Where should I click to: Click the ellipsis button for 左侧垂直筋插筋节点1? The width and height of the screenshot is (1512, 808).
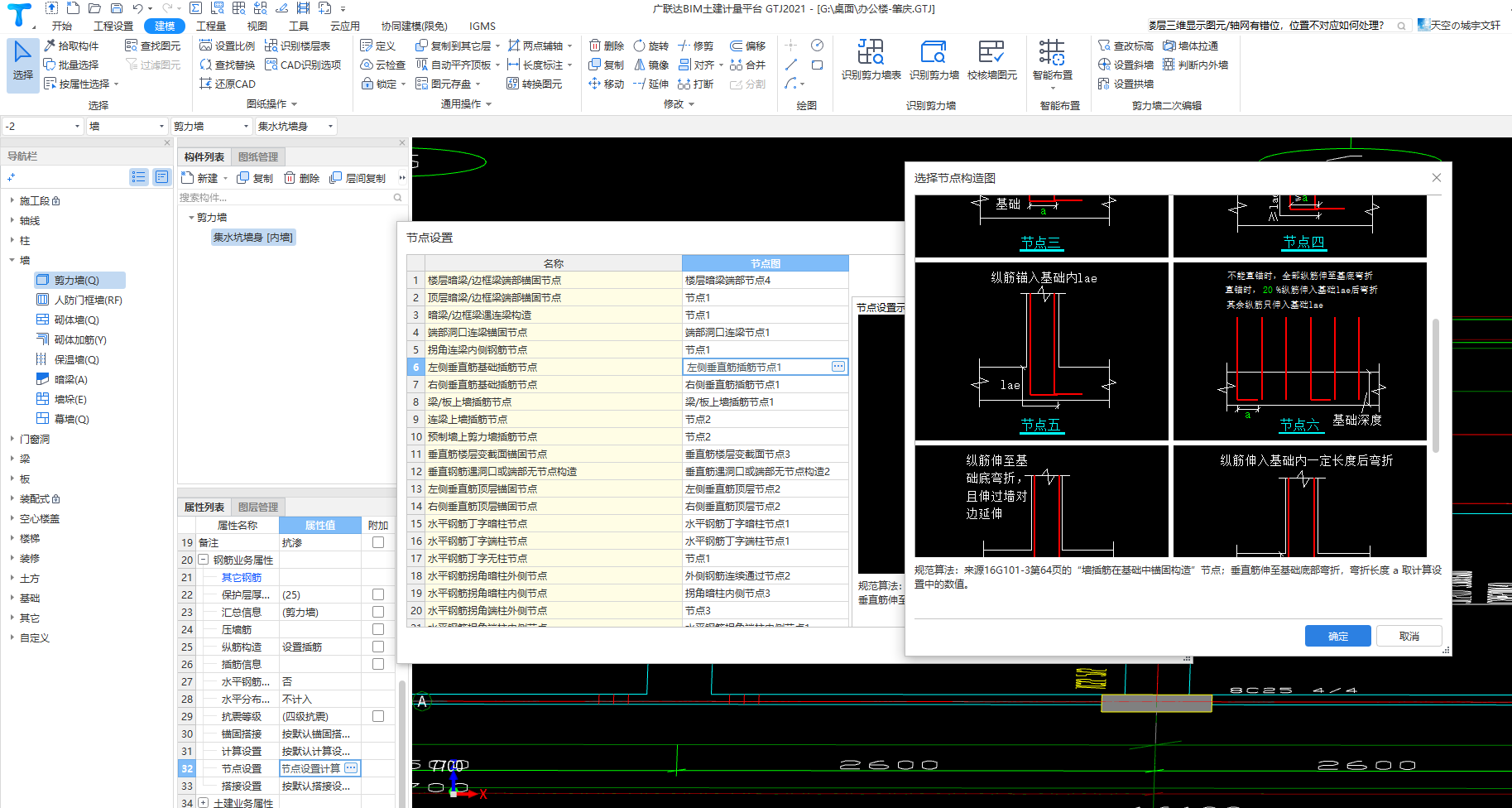coord(838,367)
